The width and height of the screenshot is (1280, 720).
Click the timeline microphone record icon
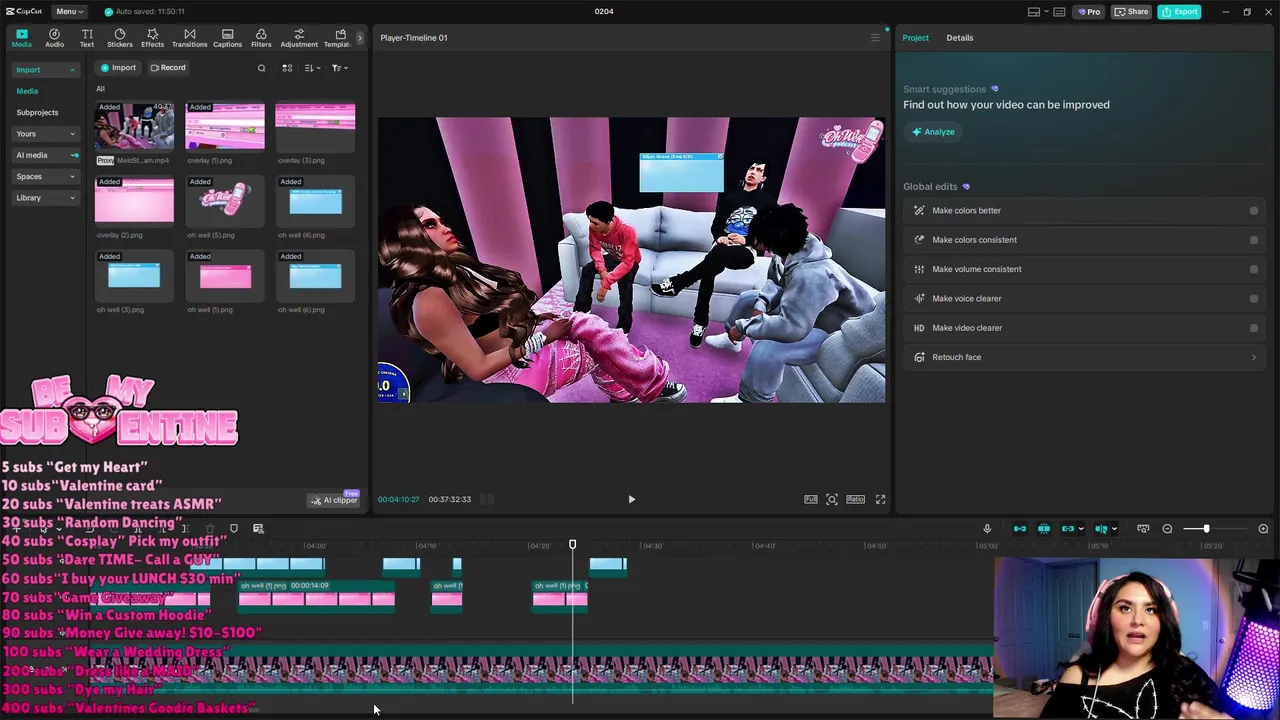tap(986, 529)
